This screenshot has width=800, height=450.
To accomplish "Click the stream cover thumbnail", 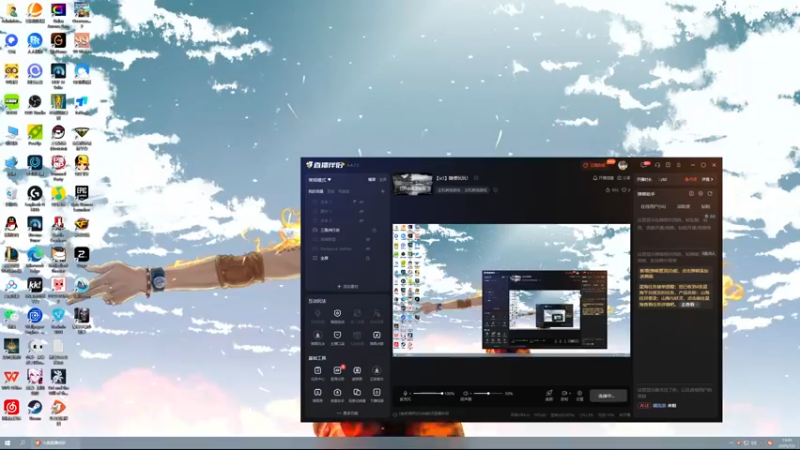I will point(412,184).
